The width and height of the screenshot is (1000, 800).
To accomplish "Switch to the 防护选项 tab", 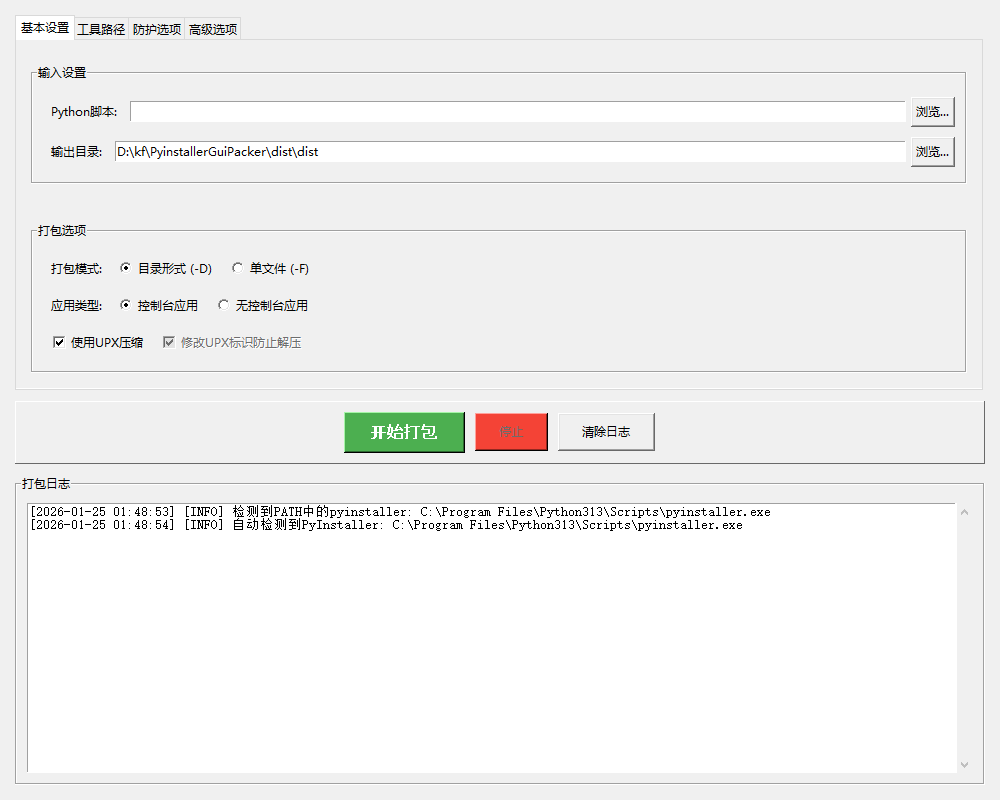I will click(157, 29).
